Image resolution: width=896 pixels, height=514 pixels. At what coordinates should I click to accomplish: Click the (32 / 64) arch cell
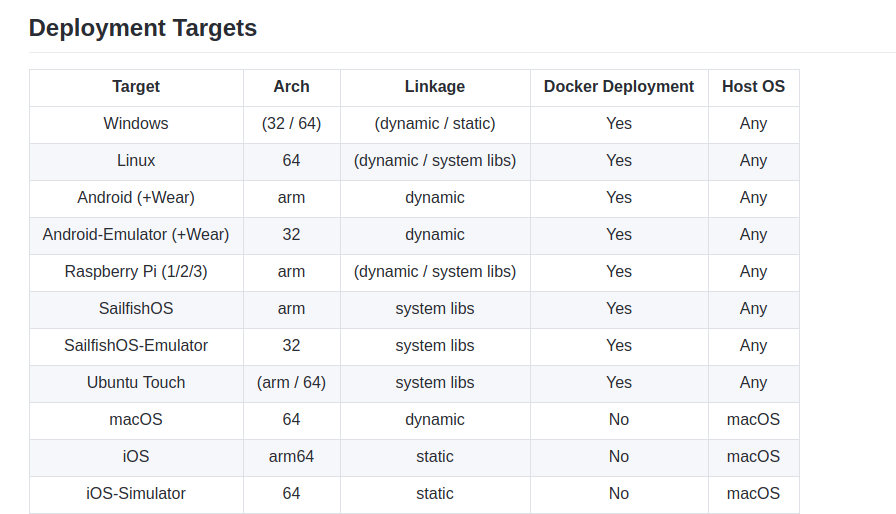pyautogui.click(x=291, y=124)
